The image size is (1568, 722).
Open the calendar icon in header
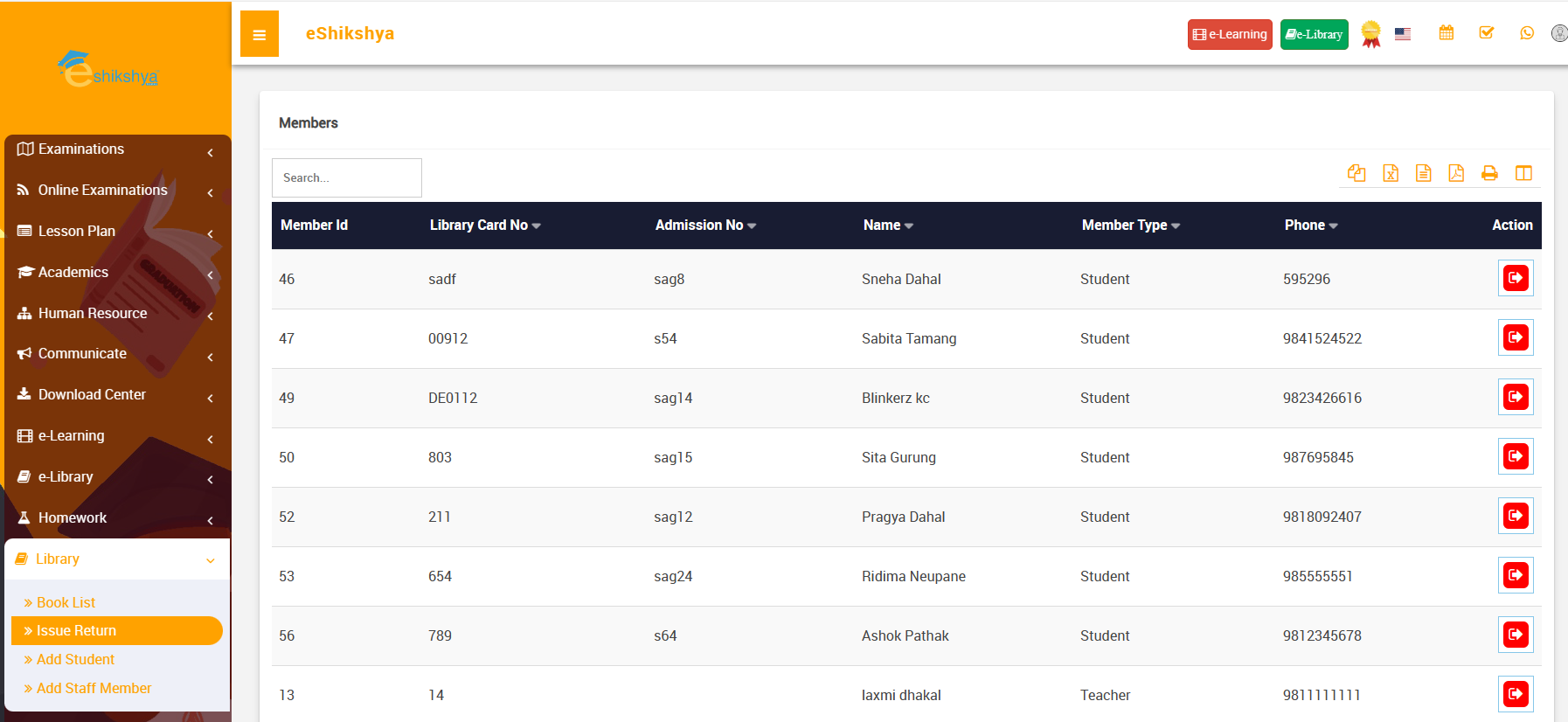coord(1447,33)
